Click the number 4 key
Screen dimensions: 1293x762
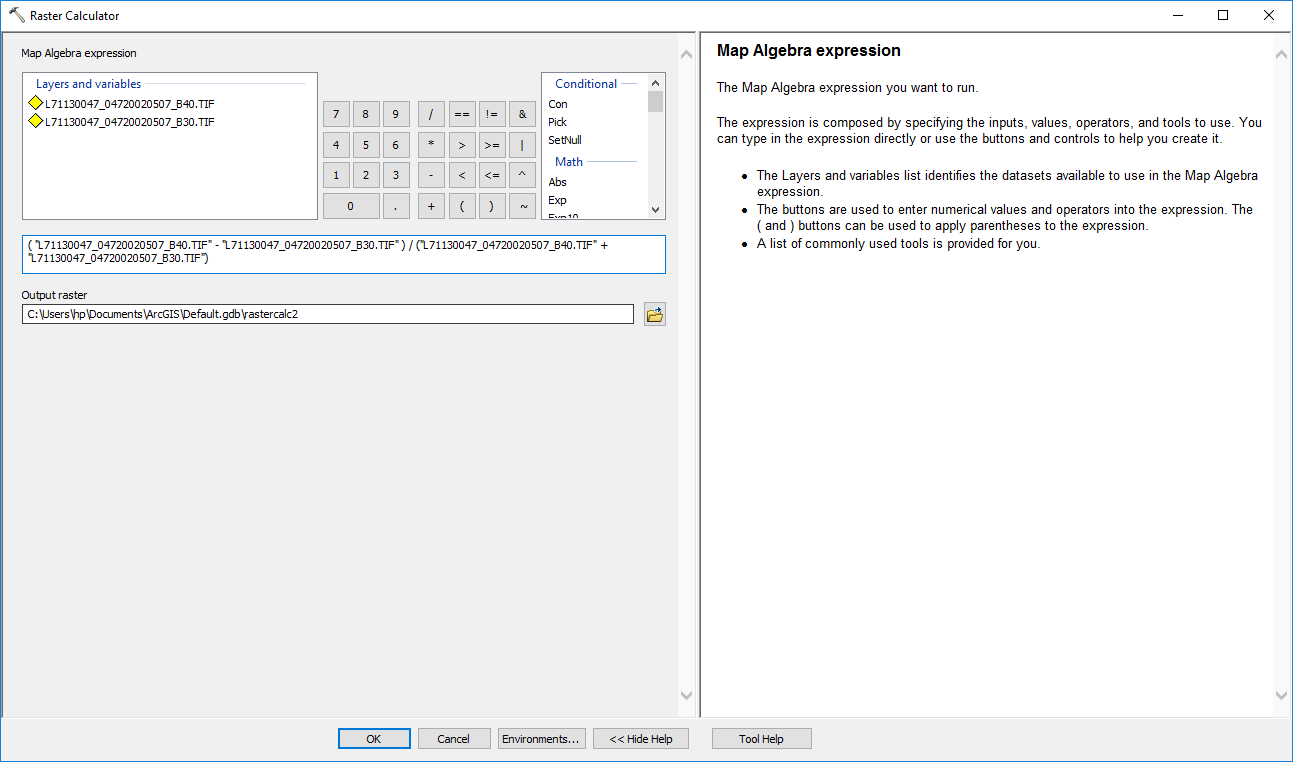click(x=336, y=145)
